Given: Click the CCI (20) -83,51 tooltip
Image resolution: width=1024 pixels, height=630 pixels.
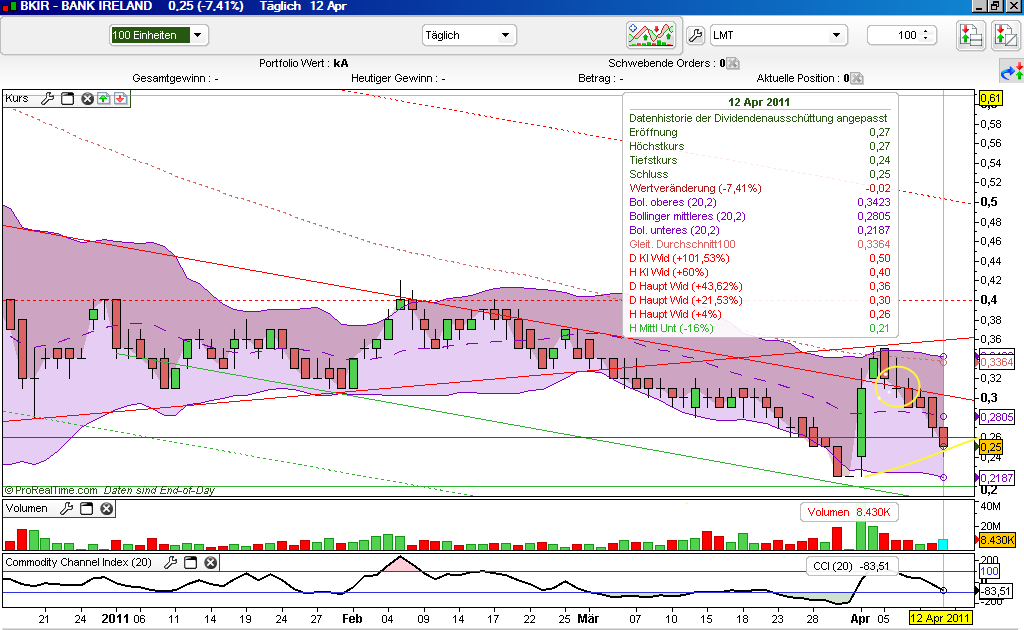Looking at the screenshot, I should coord(852,566).
